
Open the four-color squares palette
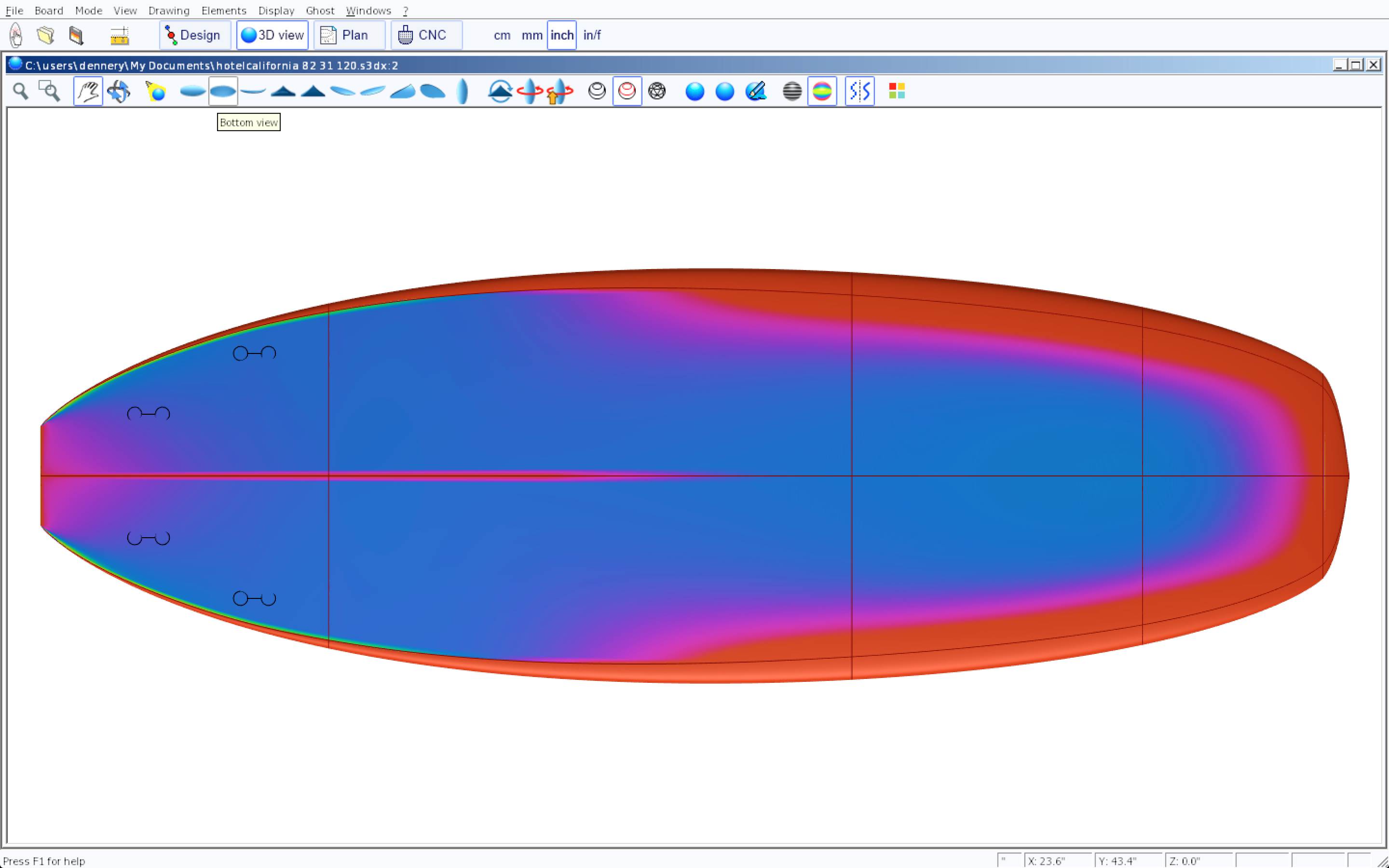click(x=897, y=91)
